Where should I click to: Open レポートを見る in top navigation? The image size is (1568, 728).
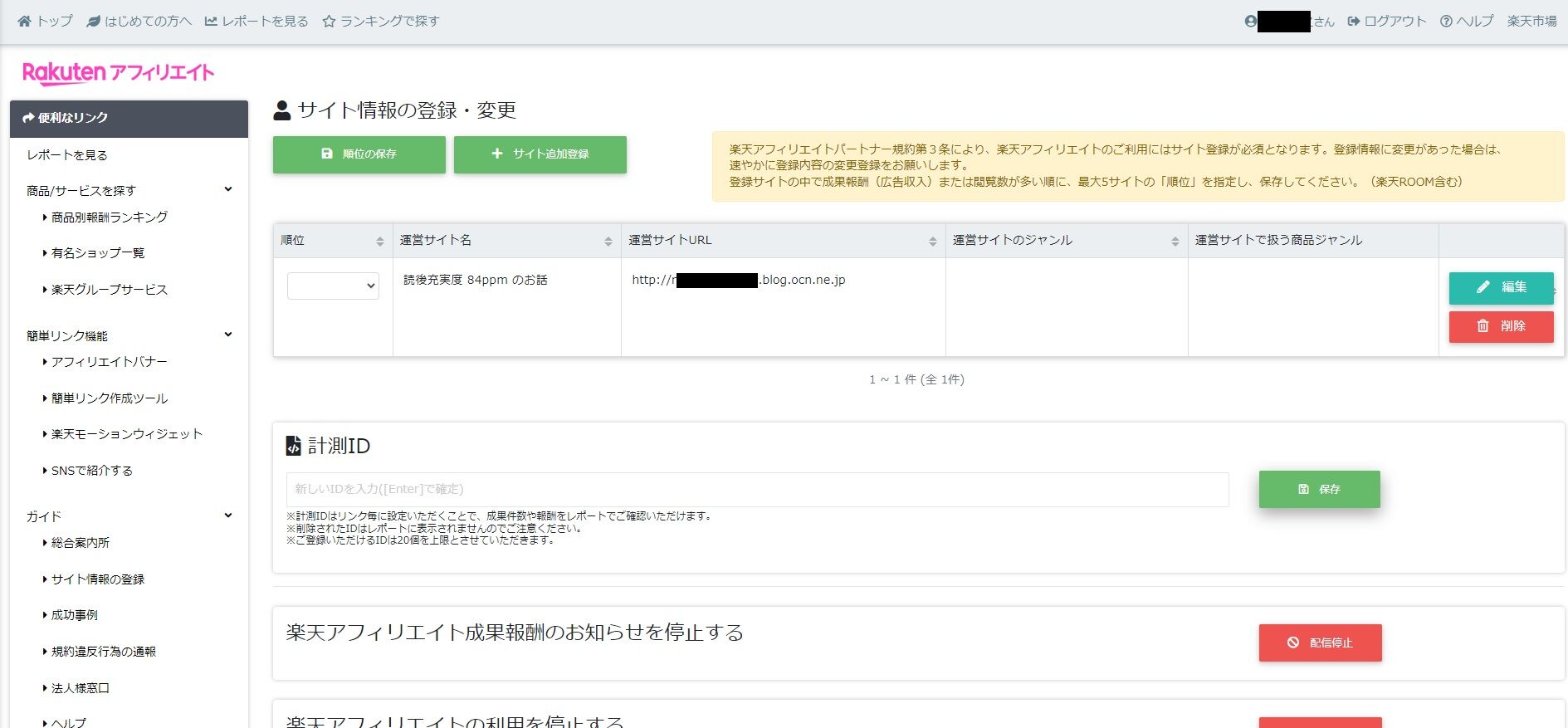[x=256, y=22]
